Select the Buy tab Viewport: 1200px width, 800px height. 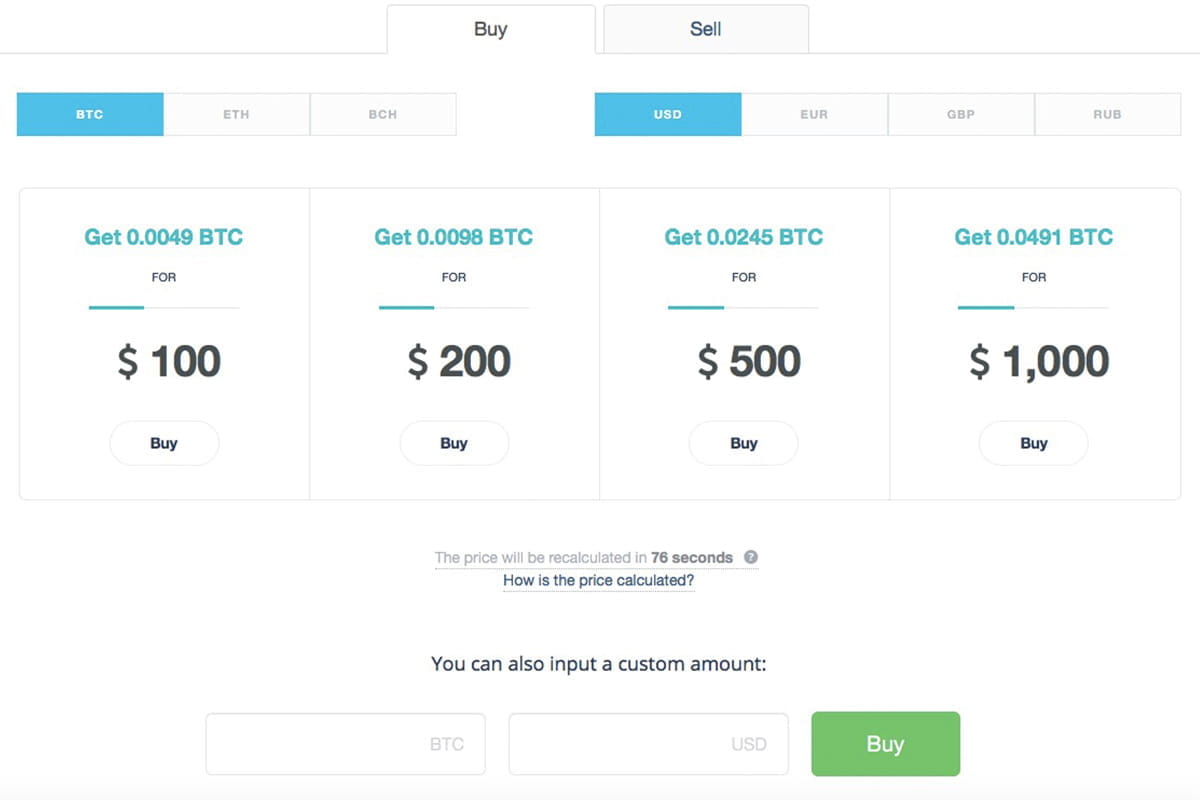[x=491, y=29]
